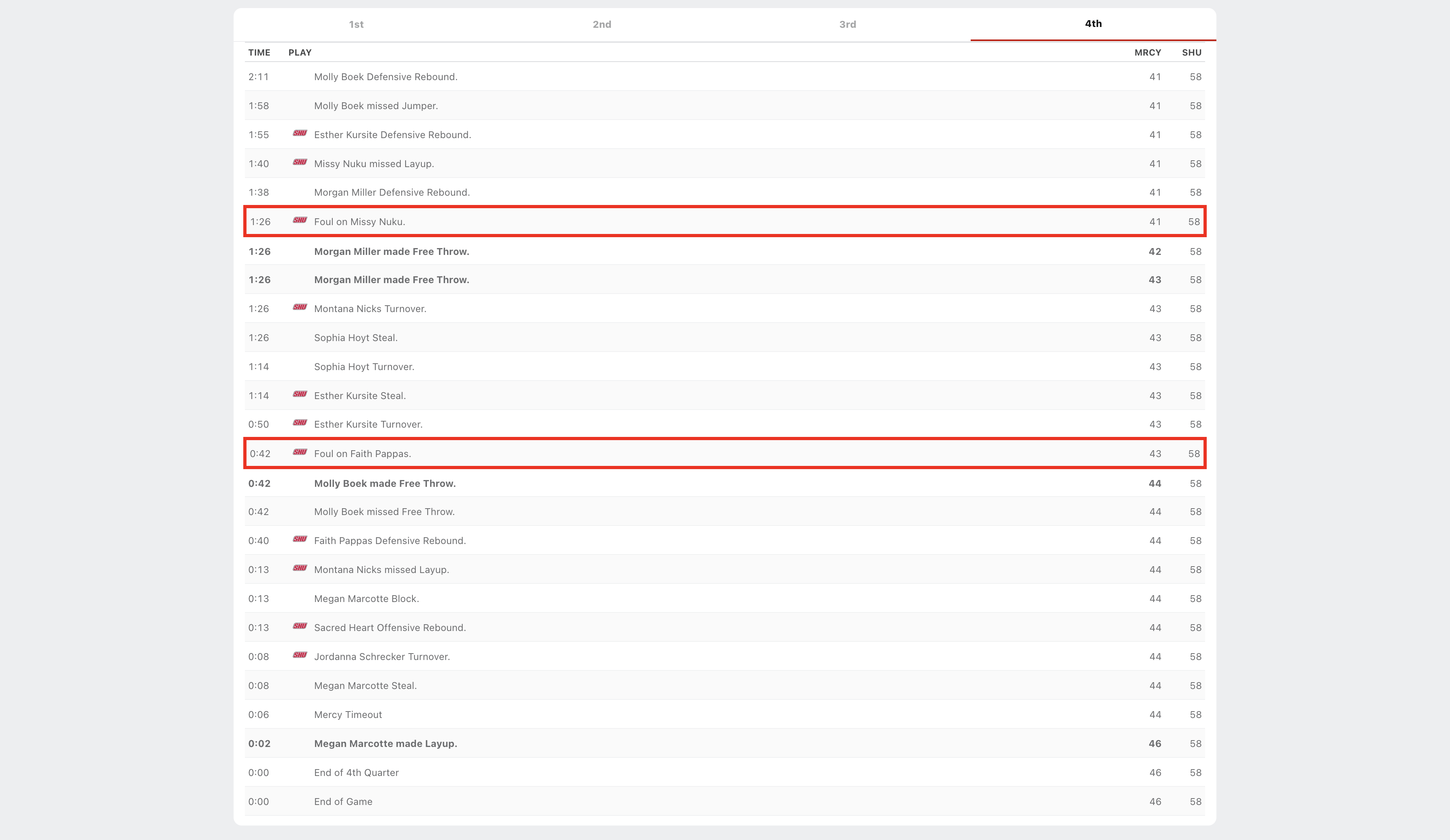The width and height of the screenshot is (1450, 840).
Task: Select the 3rd quarter tab
Action: pyautogui.click(x=847, y=24)
